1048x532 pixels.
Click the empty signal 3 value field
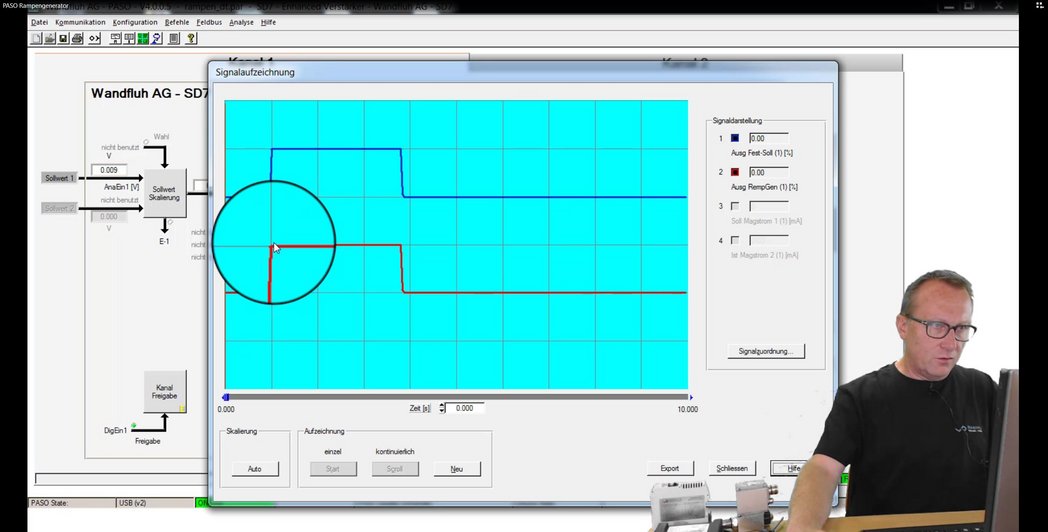(x=769, y=206)
